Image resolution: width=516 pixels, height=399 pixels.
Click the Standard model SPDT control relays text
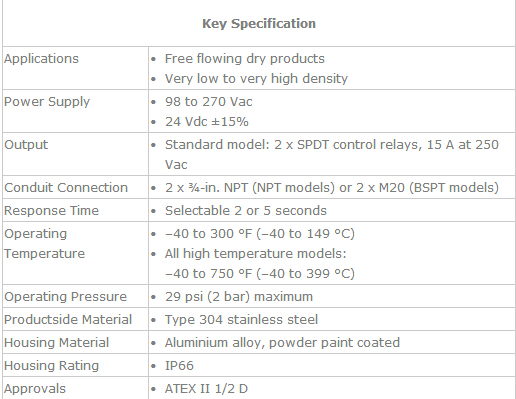tap(332, 155)
